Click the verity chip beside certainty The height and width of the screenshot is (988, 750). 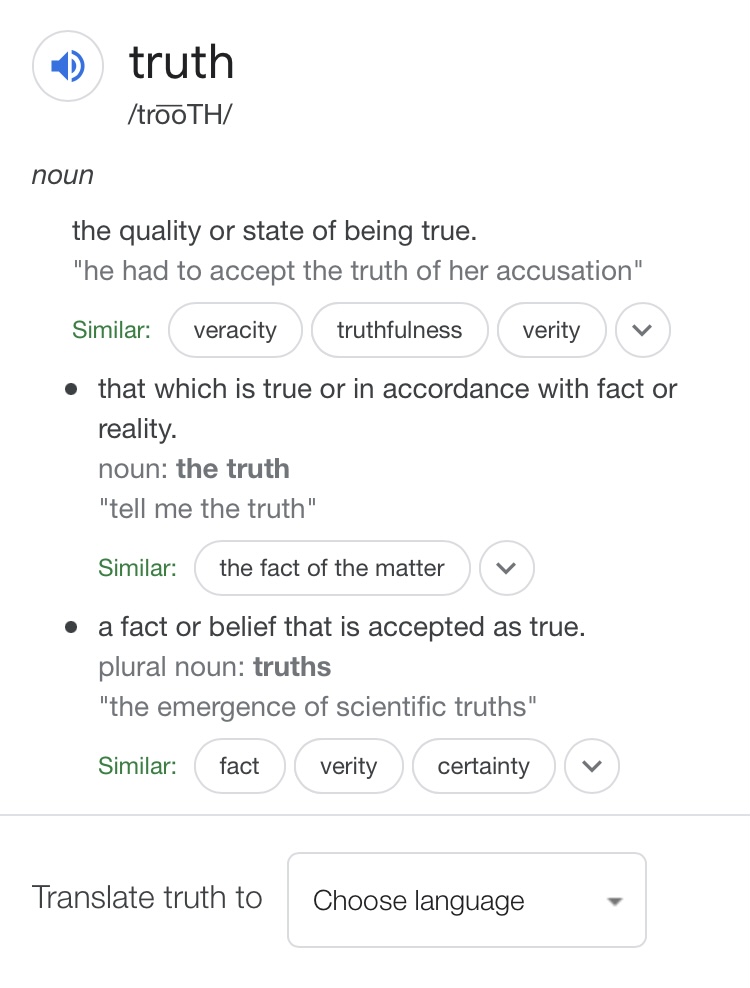[x=348, y=766]
